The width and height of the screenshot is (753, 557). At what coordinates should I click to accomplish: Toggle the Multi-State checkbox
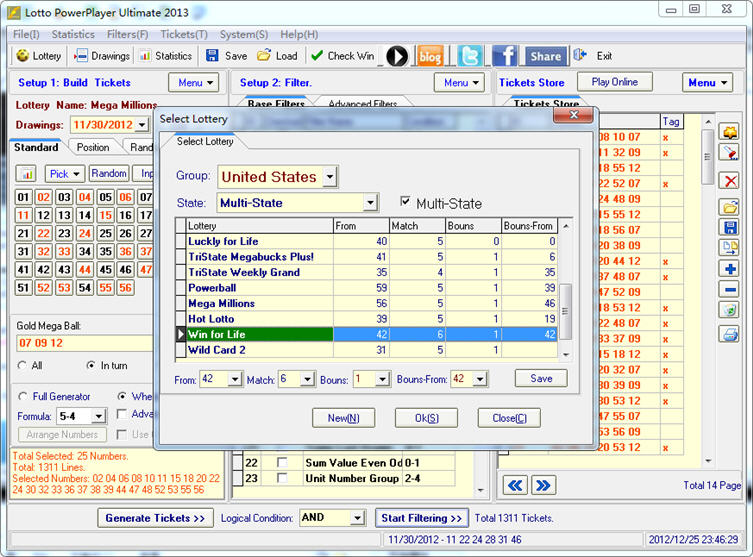click(x=405, y=202)
